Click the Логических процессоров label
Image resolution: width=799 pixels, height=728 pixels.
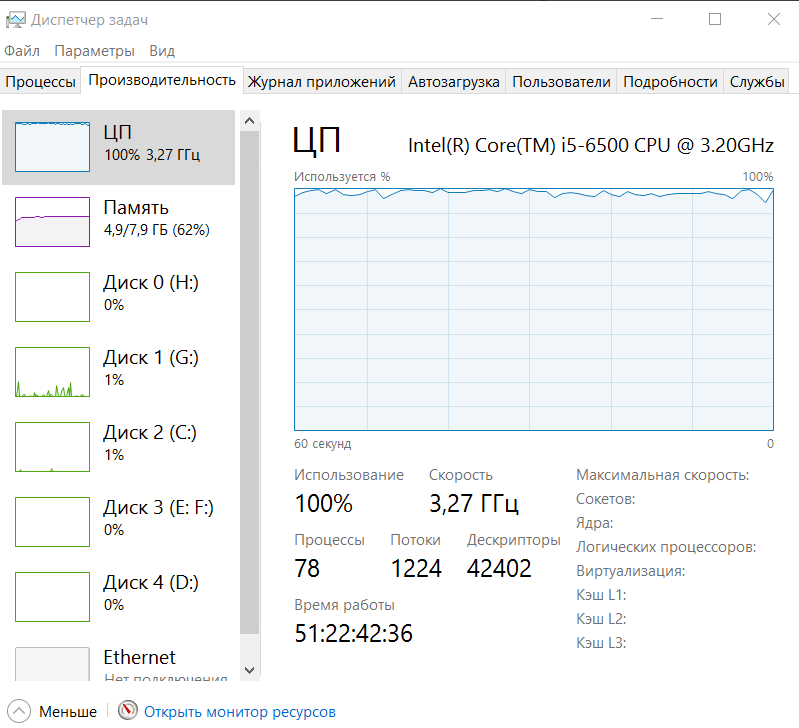(666, 547)
